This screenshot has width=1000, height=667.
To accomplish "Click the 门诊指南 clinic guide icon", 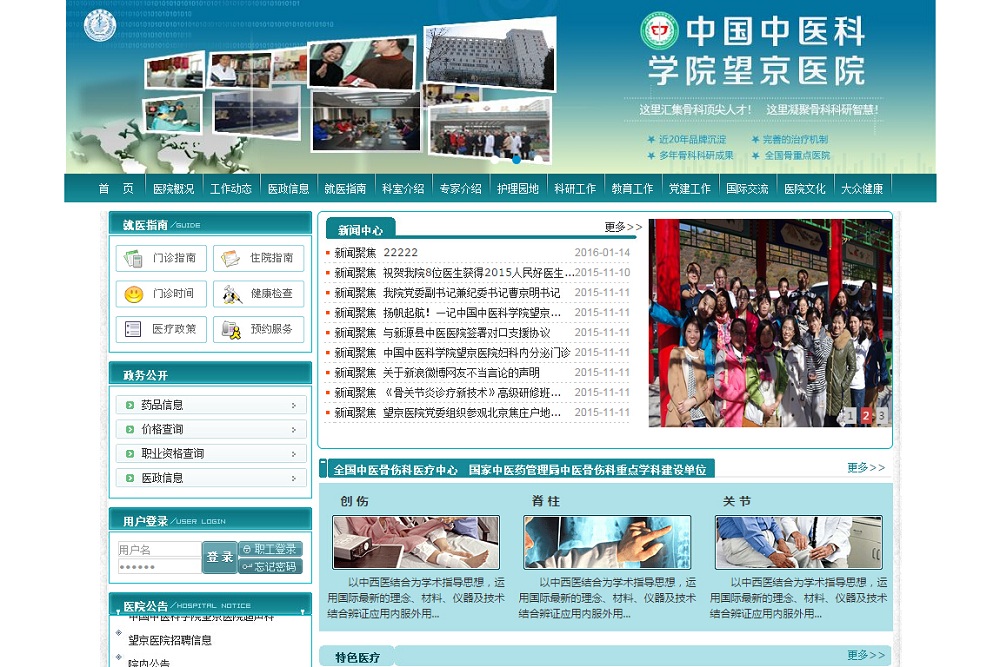I will [x=133, y=258].
